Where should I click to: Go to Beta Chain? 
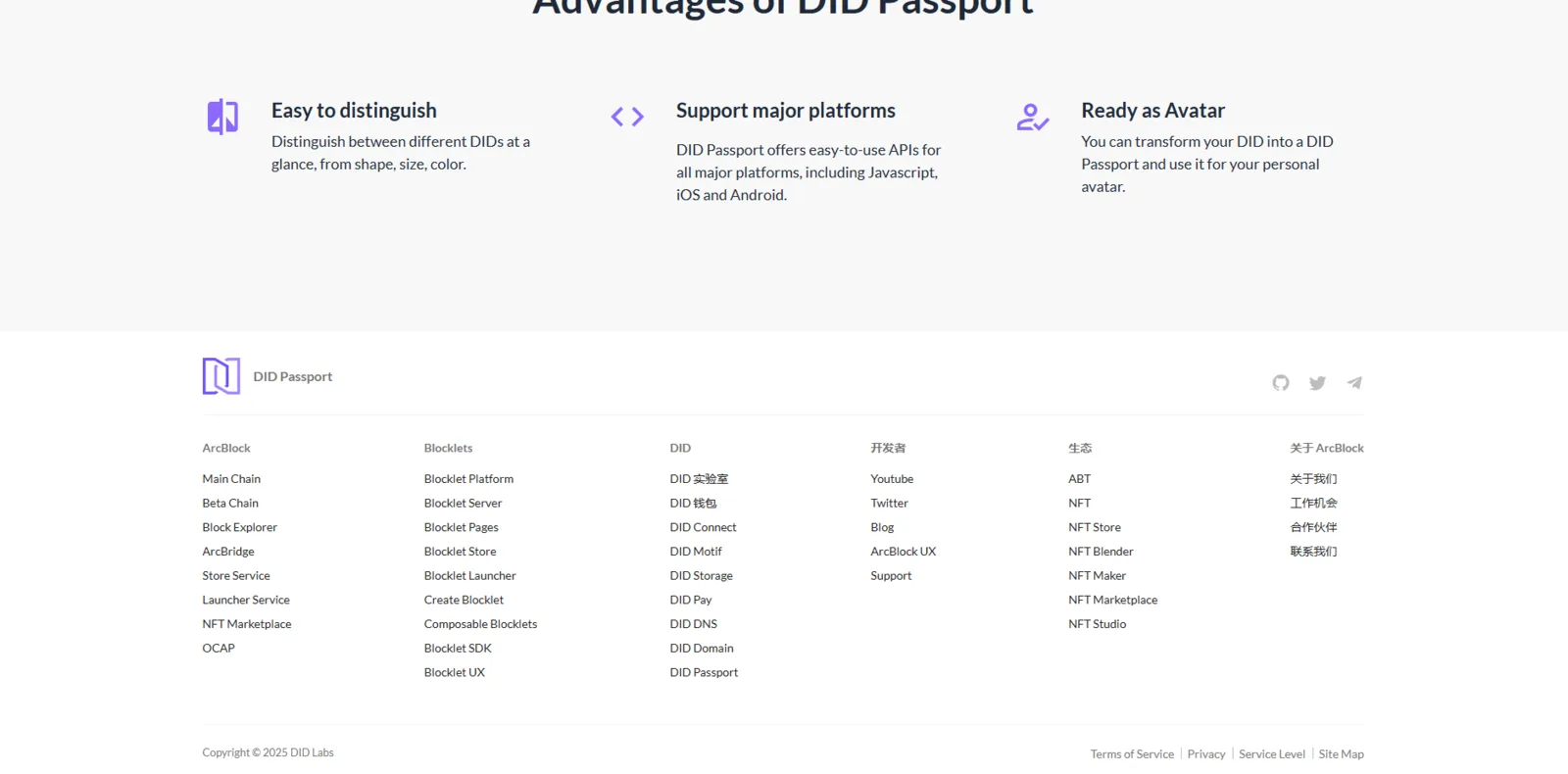230,504
